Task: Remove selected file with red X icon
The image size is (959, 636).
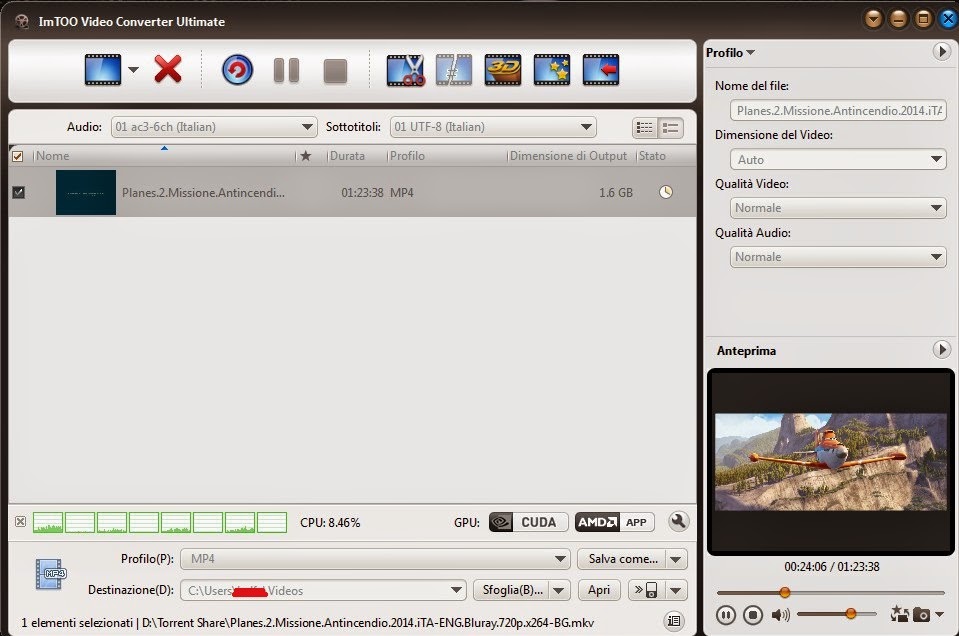Action: 168,69
